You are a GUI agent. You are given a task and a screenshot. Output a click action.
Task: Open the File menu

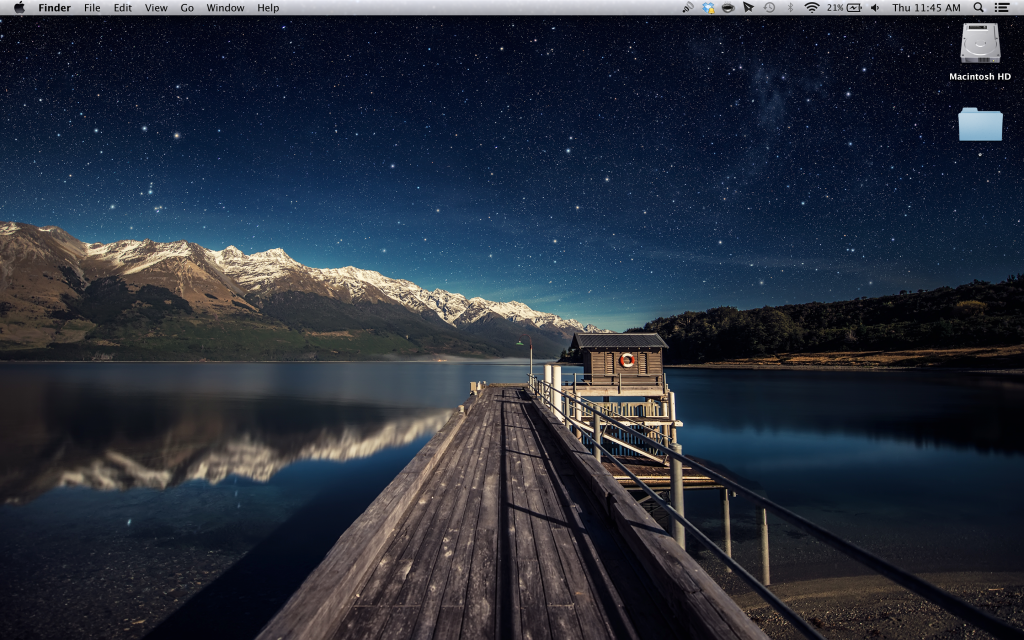(x=92, y=8)
